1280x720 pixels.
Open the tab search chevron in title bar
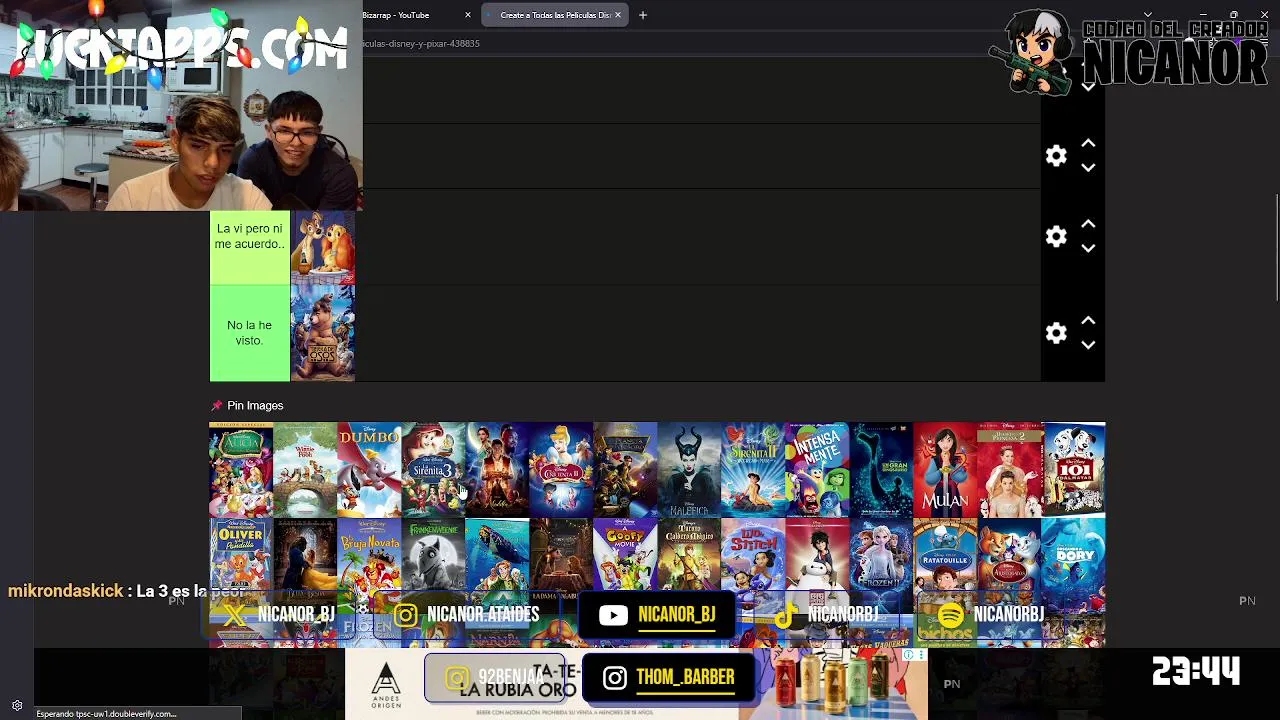(x=1147, y=14)
